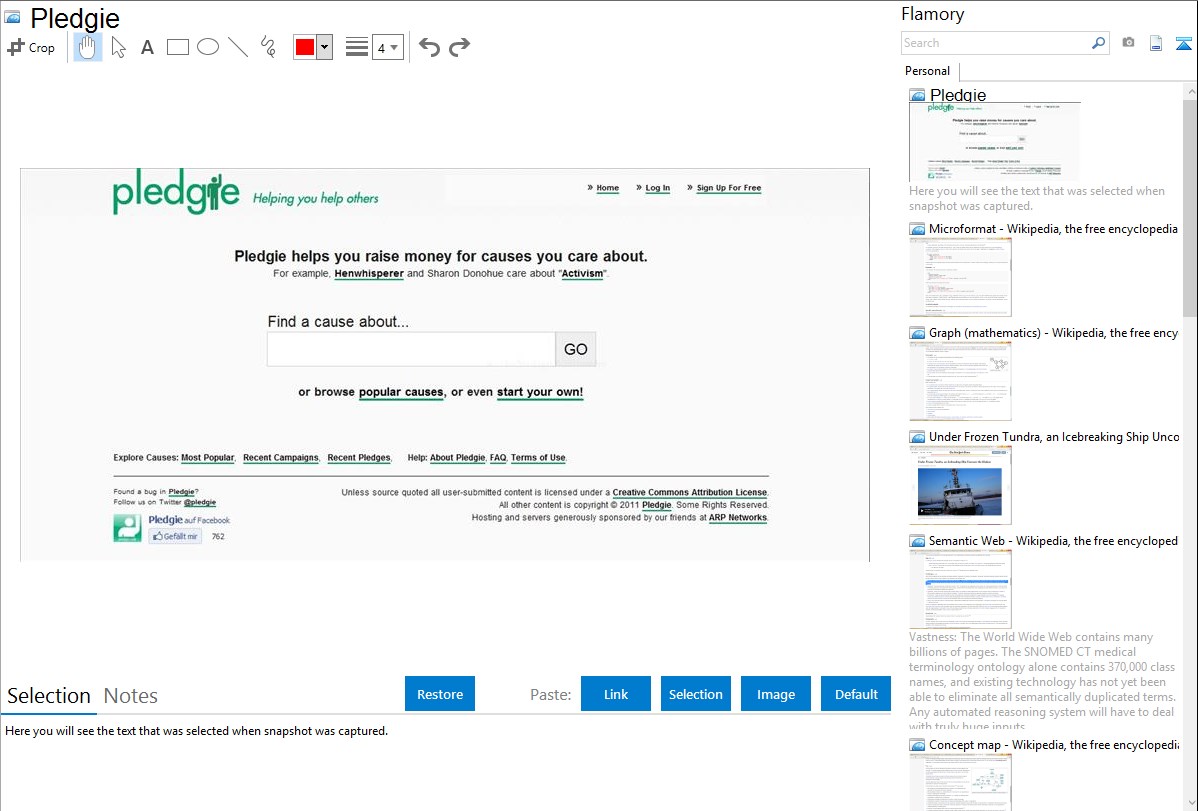
Task: Click the snapshot list vertical scrollbar
Action: click(x=1190, y=206)
